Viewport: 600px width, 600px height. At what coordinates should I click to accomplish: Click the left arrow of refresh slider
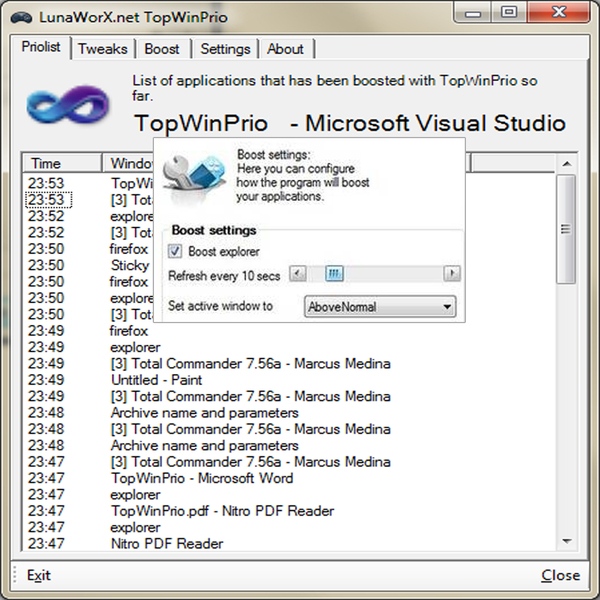[298, 273]
